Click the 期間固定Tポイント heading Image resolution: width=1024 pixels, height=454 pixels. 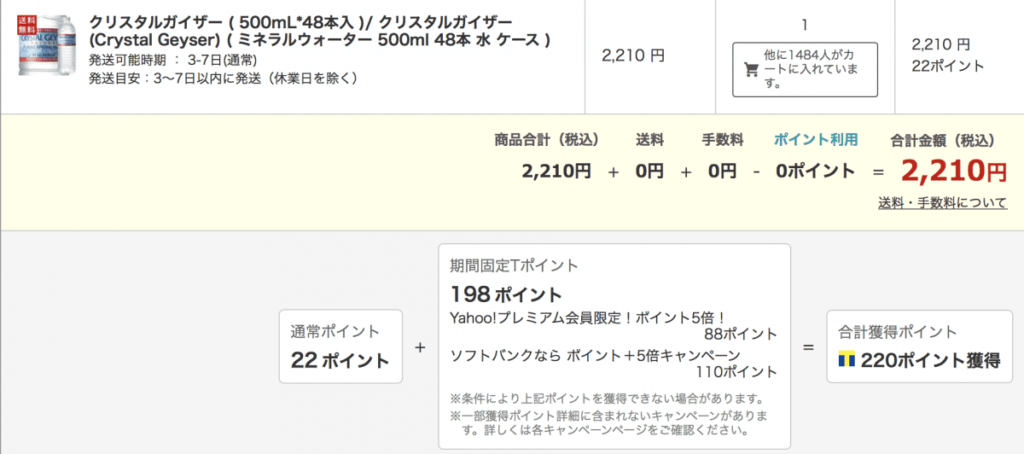point(514,266)
